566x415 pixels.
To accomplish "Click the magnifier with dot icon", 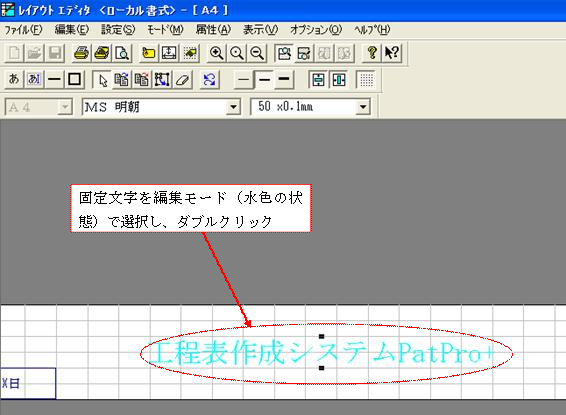I will click(236, 53).
